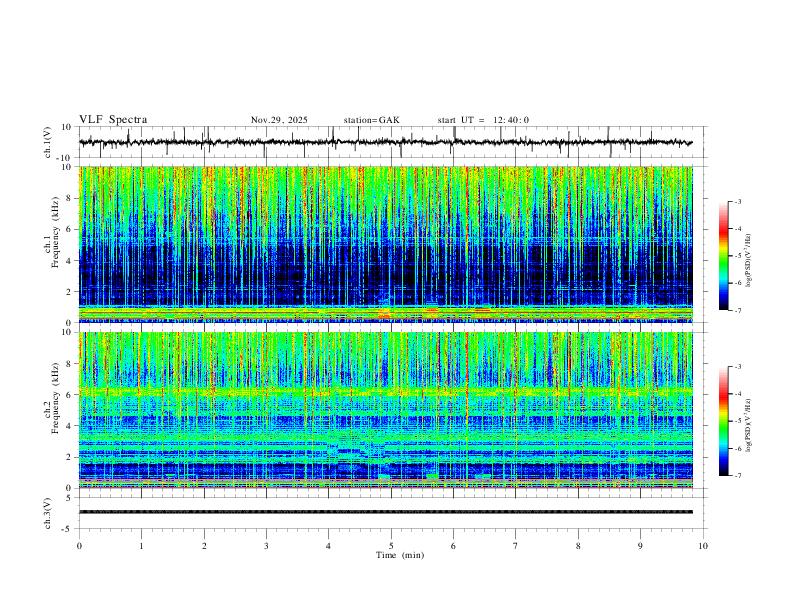Click time axis tick label '5'
792x612 pixels.
[391, 546]
